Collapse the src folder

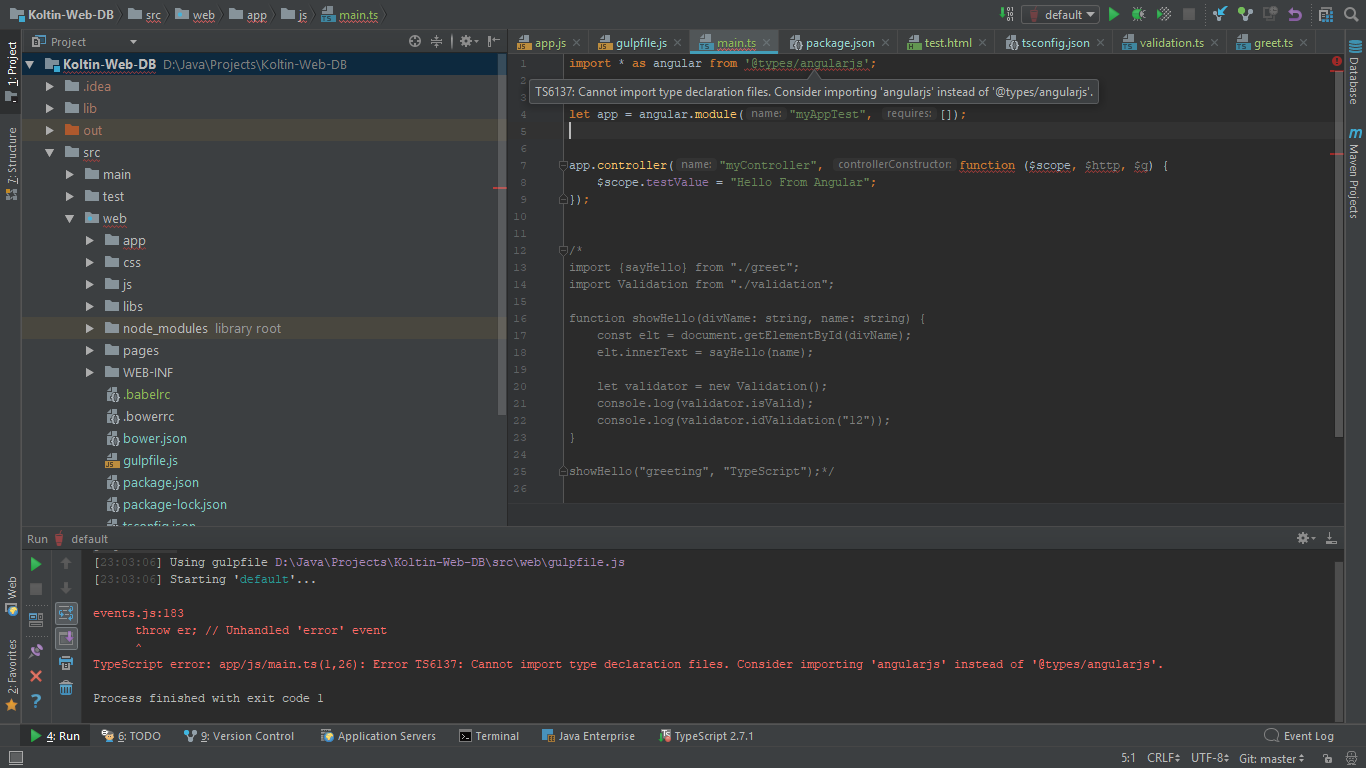[x=50, y=152]
